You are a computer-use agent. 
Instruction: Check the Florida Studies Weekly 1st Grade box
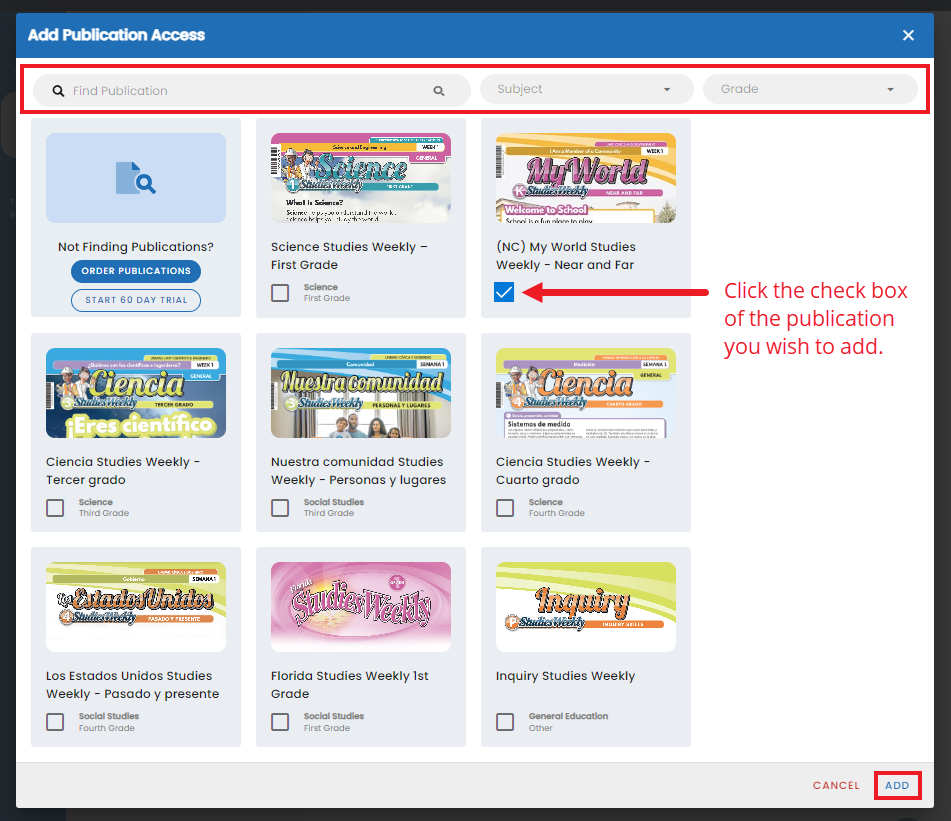pos(280,722)
